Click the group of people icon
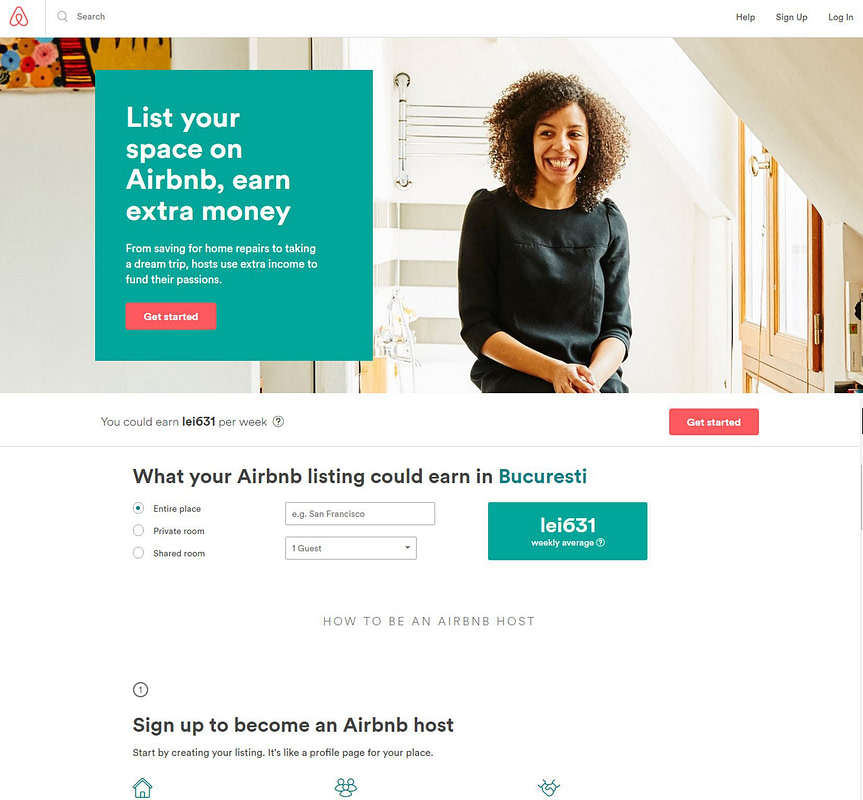This screenshot has width=863, height=800. pos(346,787)
